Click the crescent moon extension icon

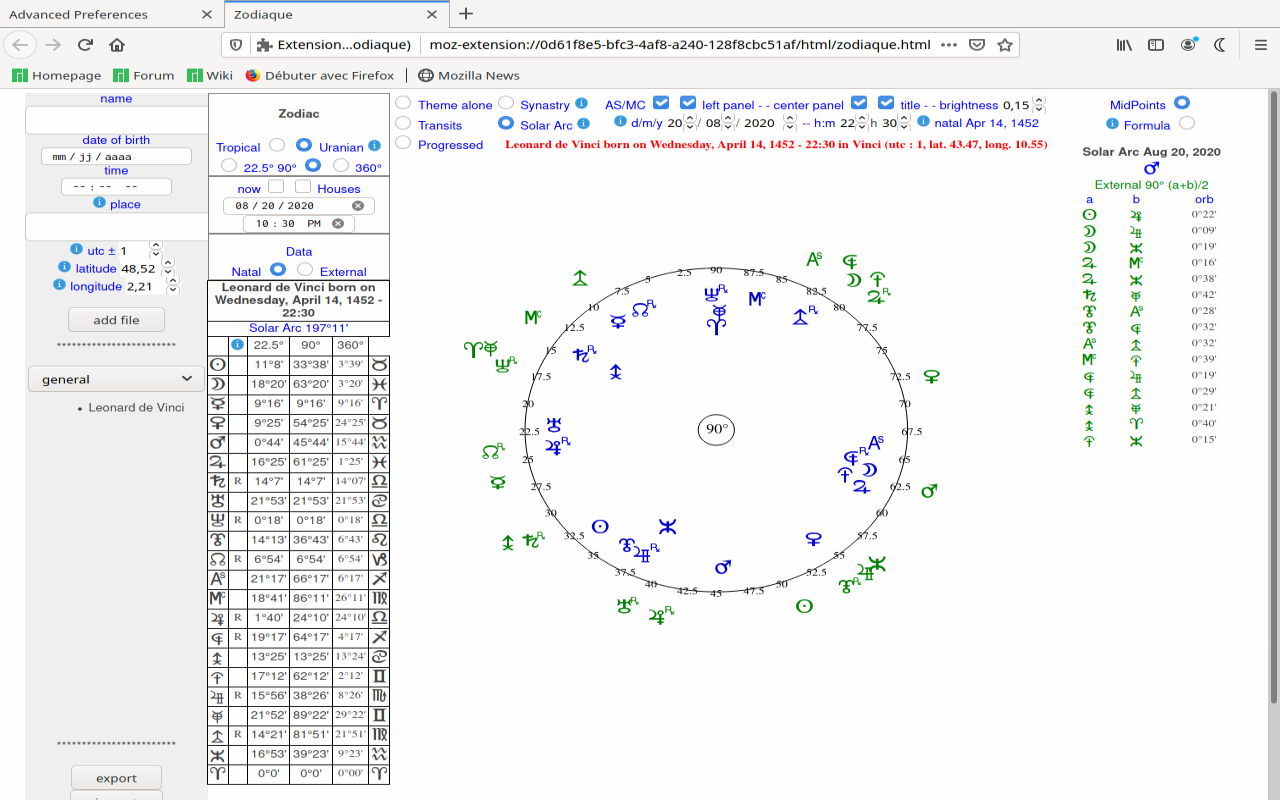(1220, 45)
